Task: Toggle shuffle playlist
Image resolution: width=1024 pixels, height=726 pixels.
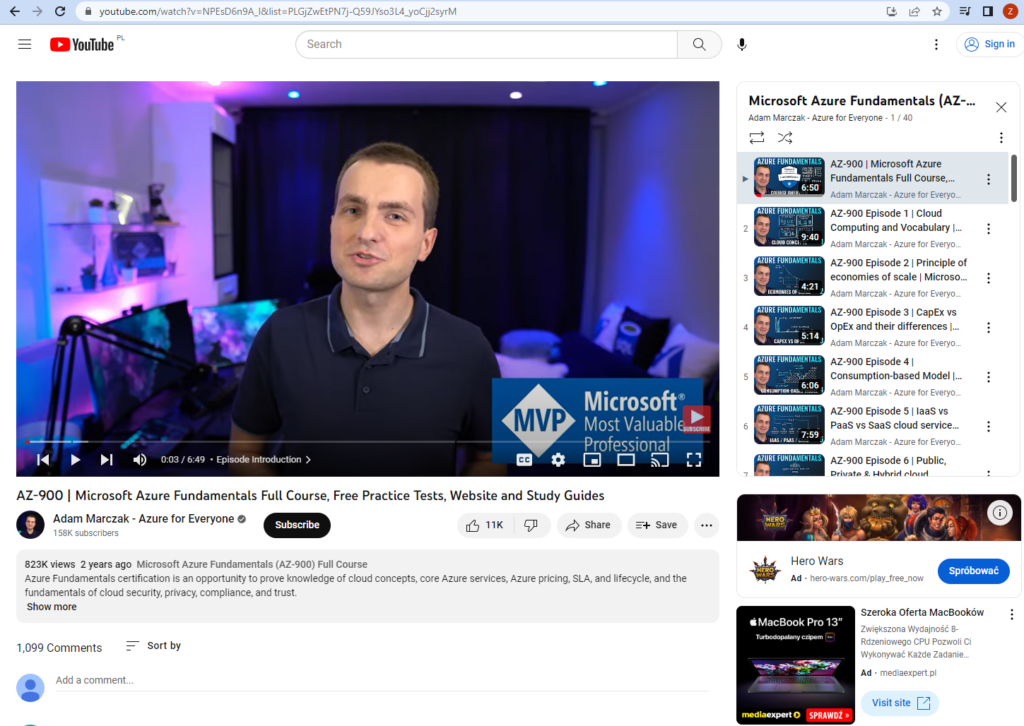Action: [785, 138]
